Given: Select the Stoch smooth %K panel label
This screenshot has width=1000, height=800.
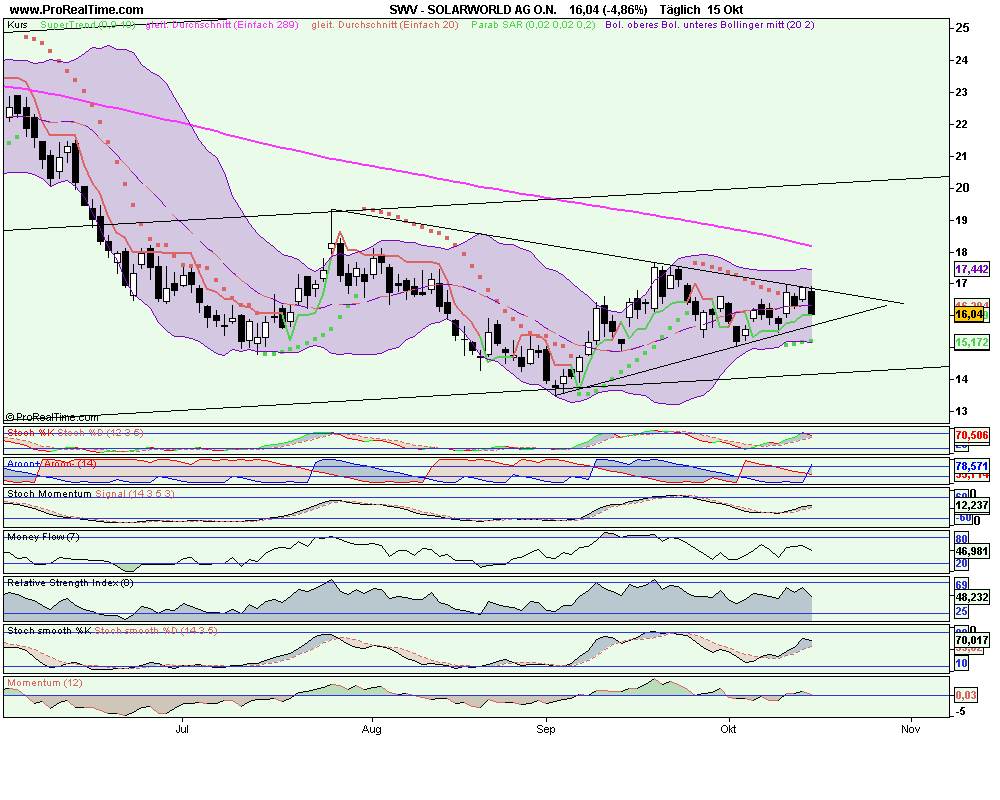Looking at the screenshot, I should 49,631.
